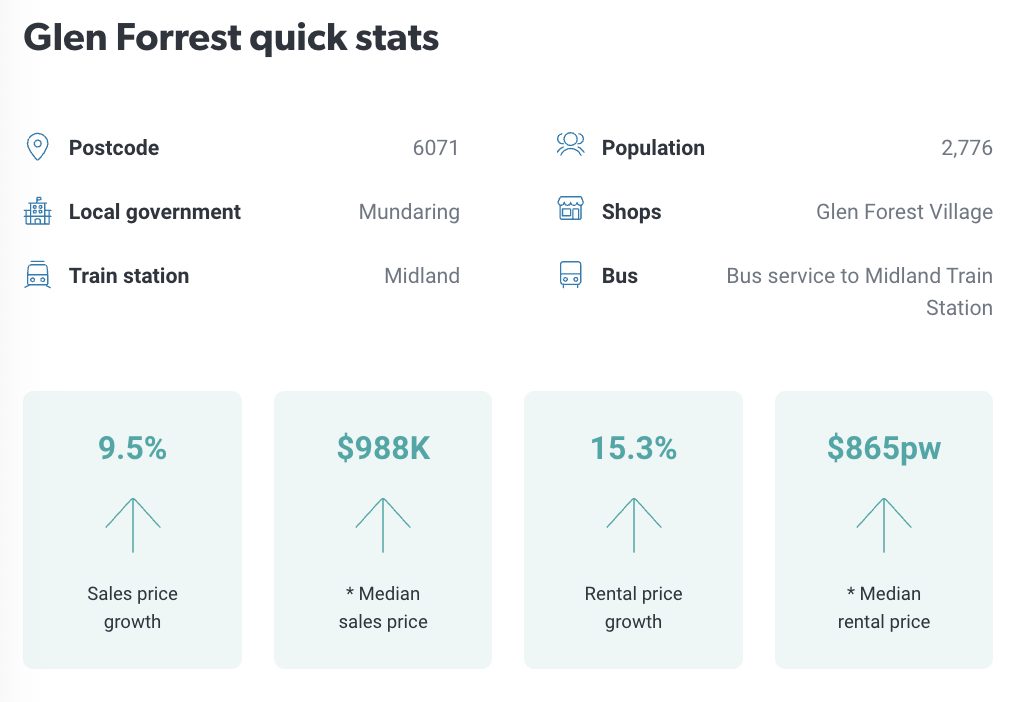
Task: Click the up arrow above Sales price growth
Action: 133,525
